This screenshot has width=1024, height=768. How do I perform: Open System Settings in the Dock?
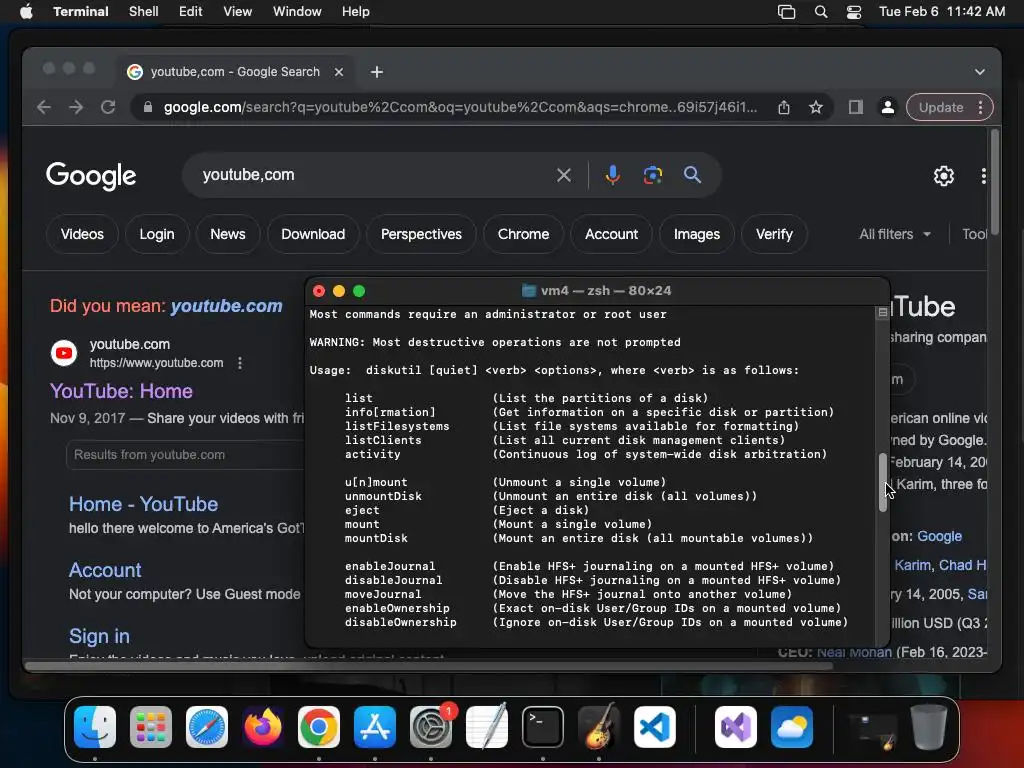[431, 727]
